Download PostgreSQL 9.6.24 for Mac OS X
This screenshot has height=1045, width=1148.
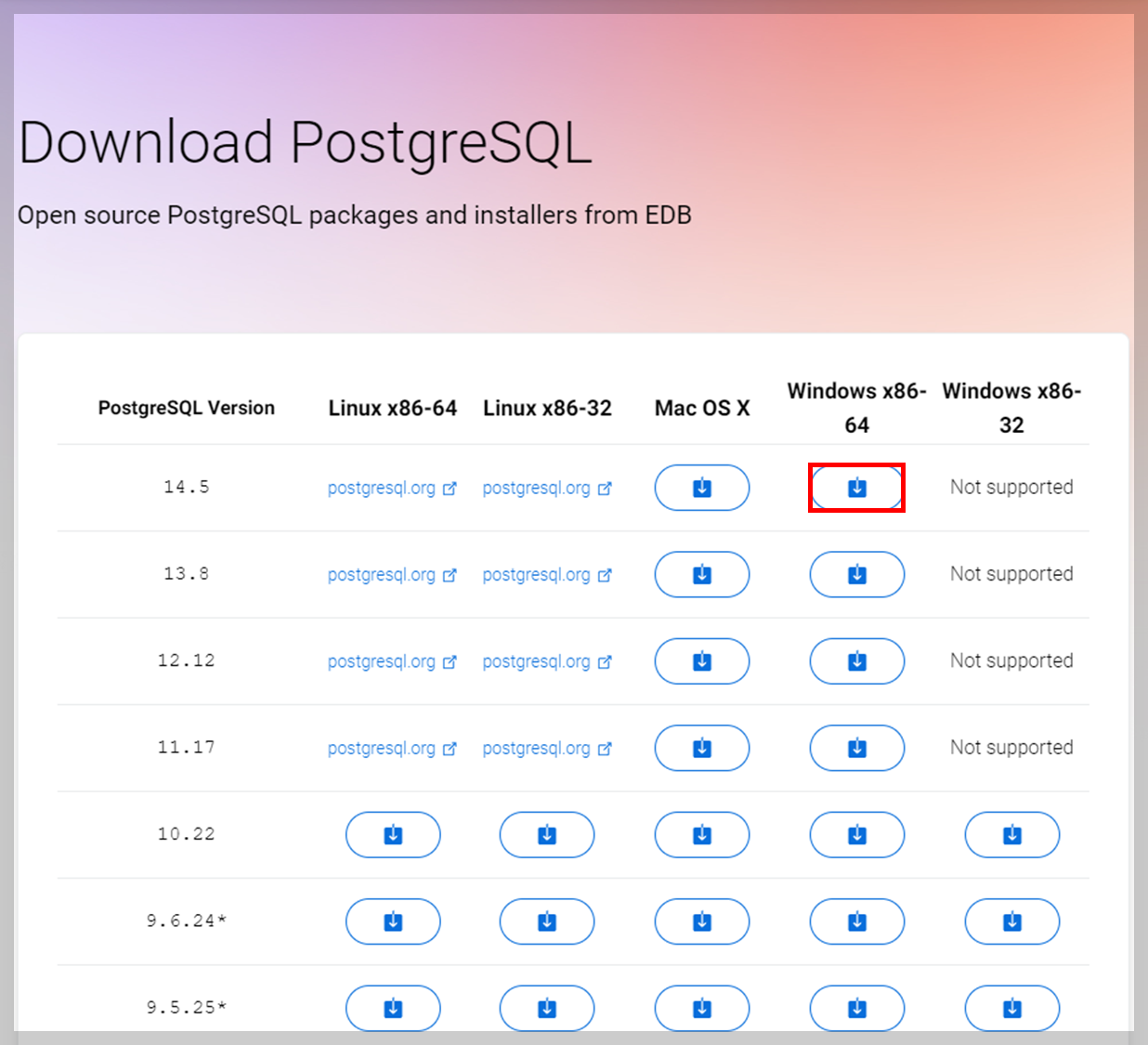702,921
